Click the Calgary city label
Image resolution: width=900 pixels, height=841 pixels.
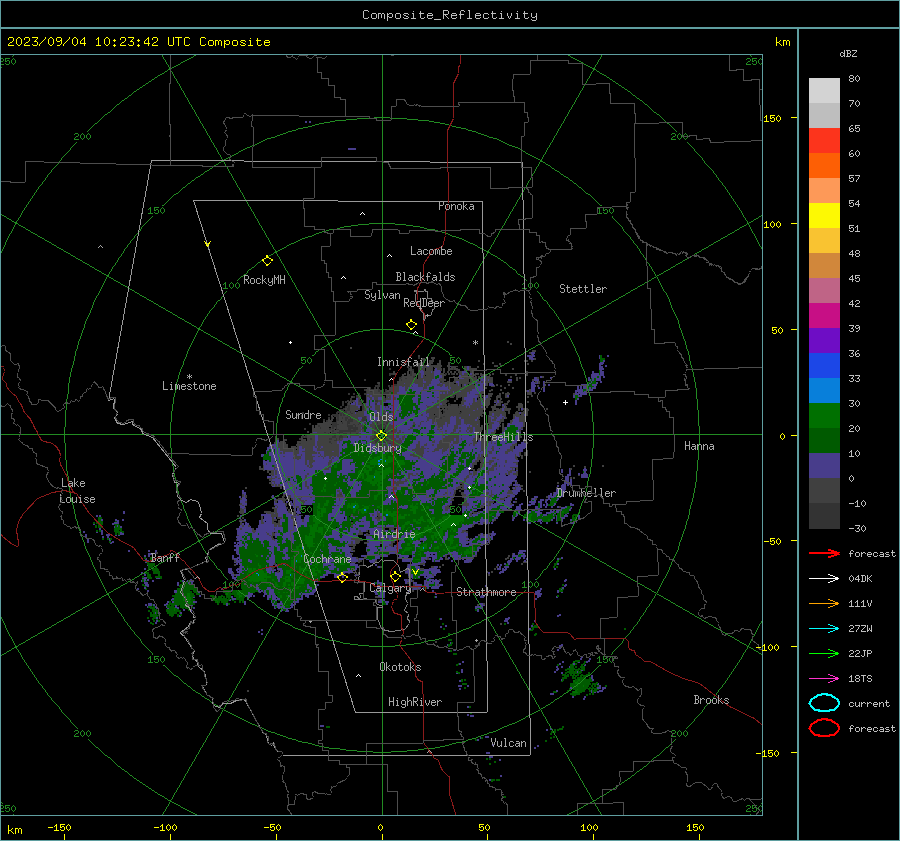point(390,588)
